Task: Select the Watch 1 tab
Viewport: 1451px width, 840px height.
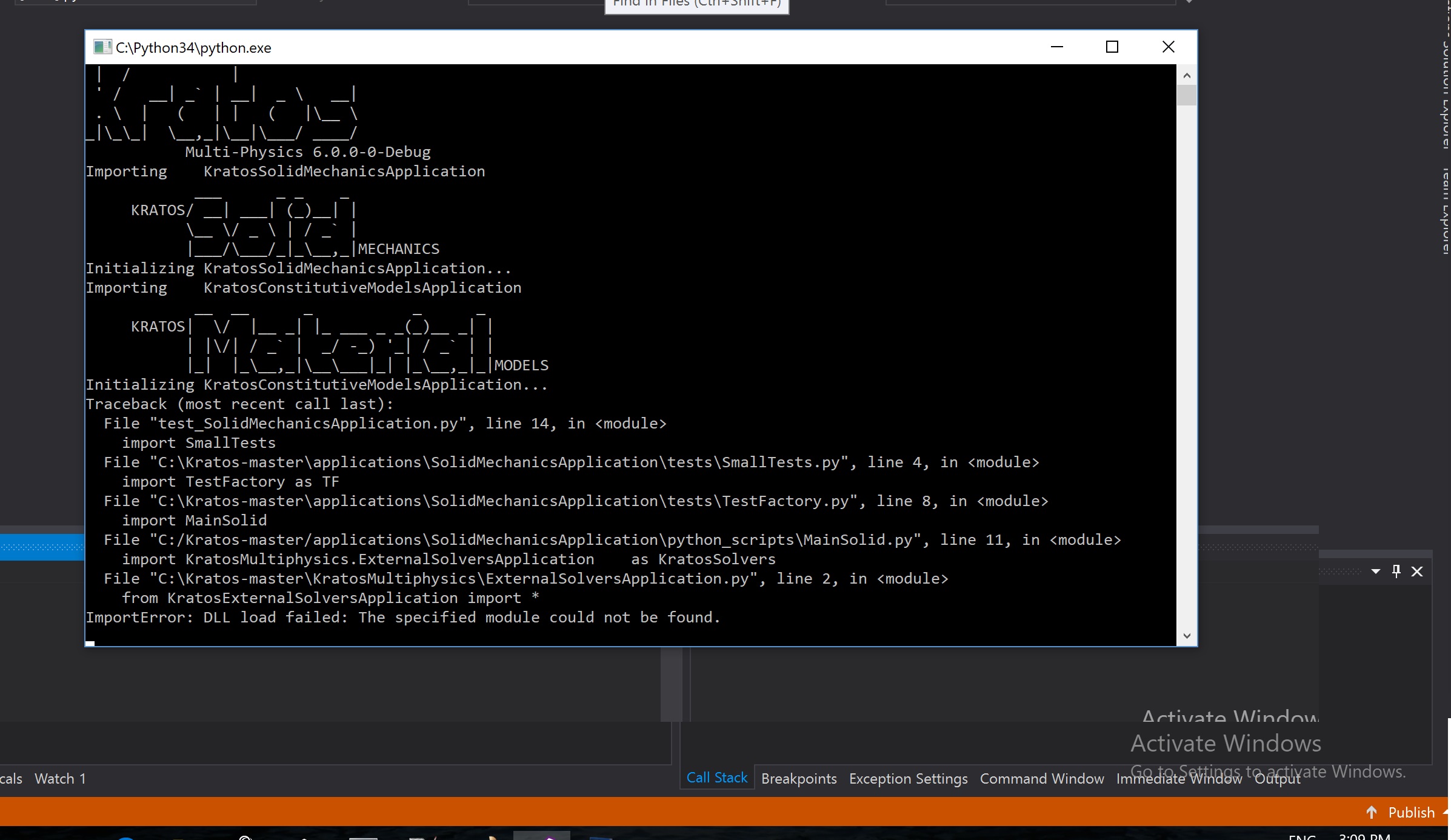Action: coord(60,778)
